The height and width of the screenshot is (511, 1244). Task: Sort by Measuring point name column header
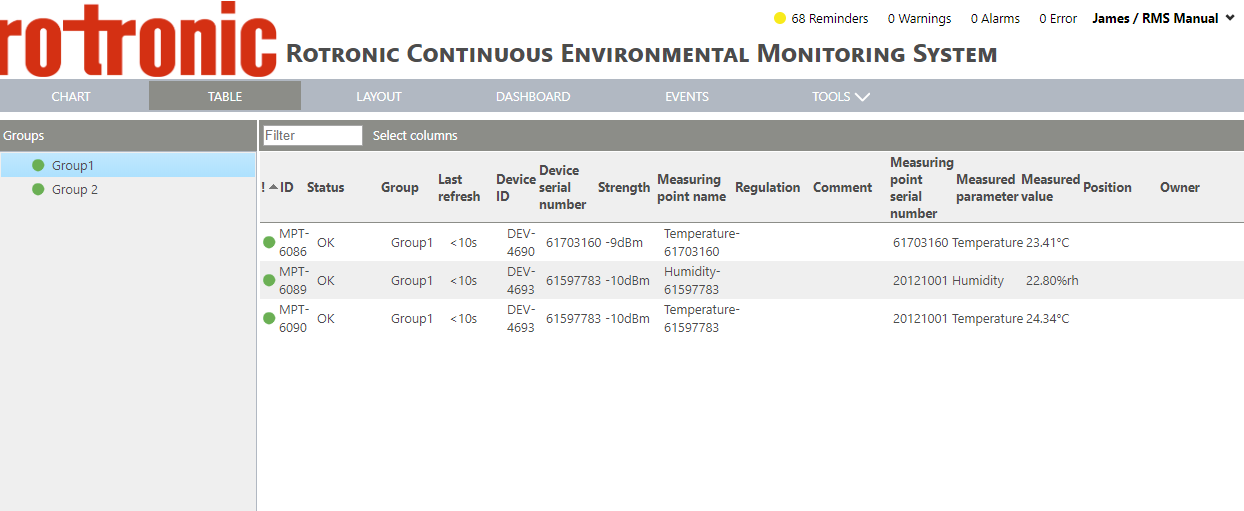click(x=691, y=188)
